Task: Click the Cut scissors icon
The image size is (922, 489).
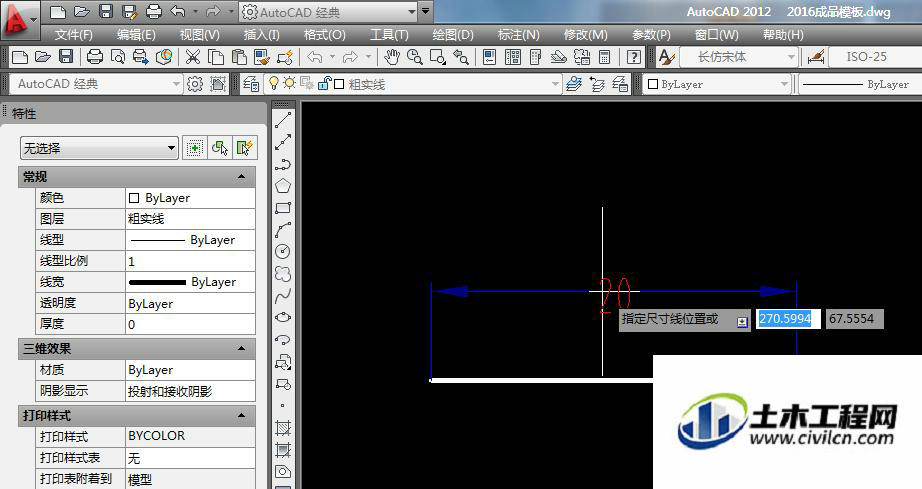Action: pos(193,57)
